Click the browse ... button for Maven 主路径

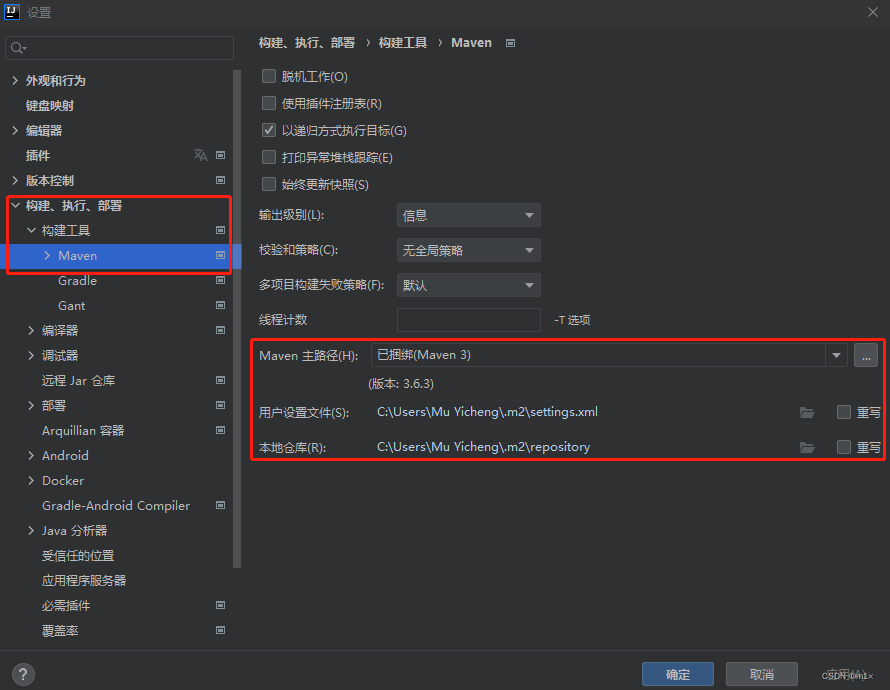(865, 356)
